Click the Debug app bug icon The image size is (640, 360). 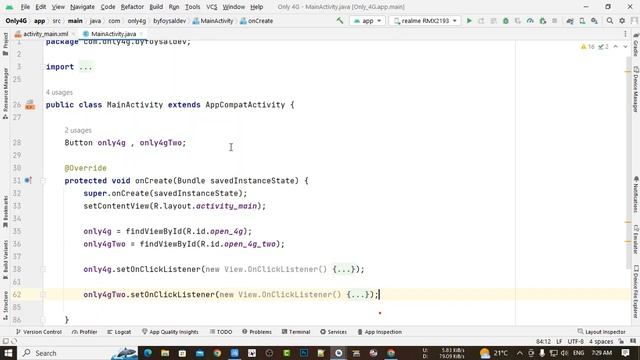click(x=506, y=20)
